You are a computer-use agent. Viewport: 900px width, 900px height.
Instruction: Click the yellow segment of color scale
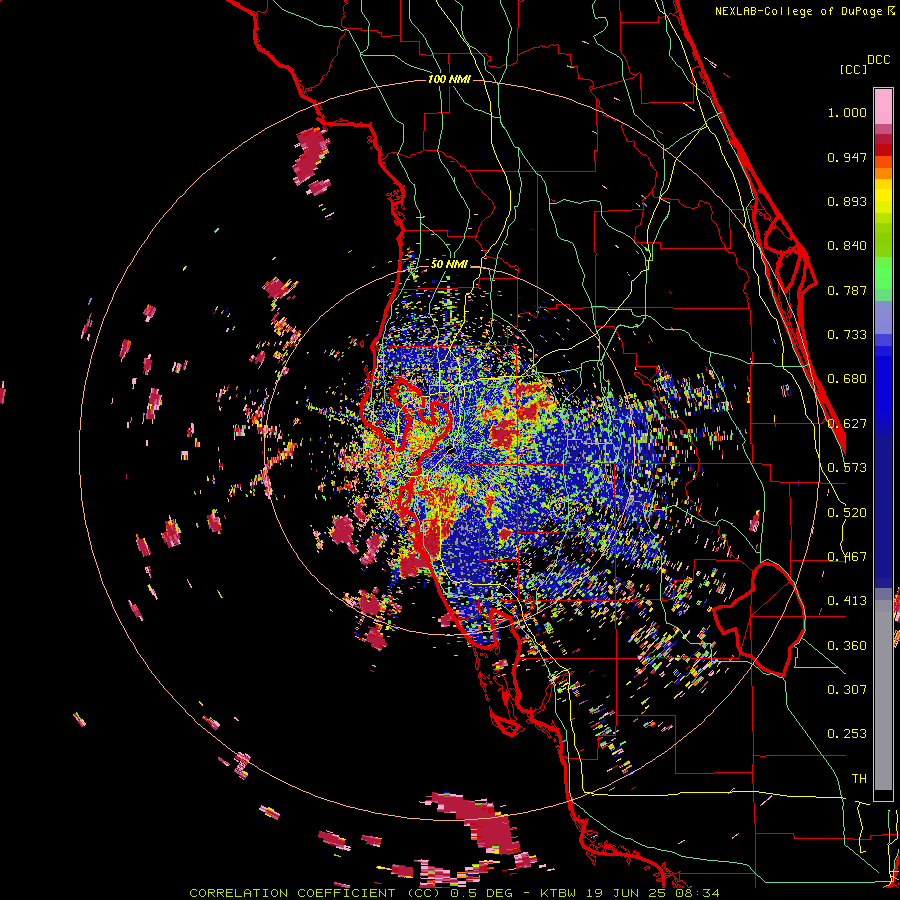pos(883,196)
